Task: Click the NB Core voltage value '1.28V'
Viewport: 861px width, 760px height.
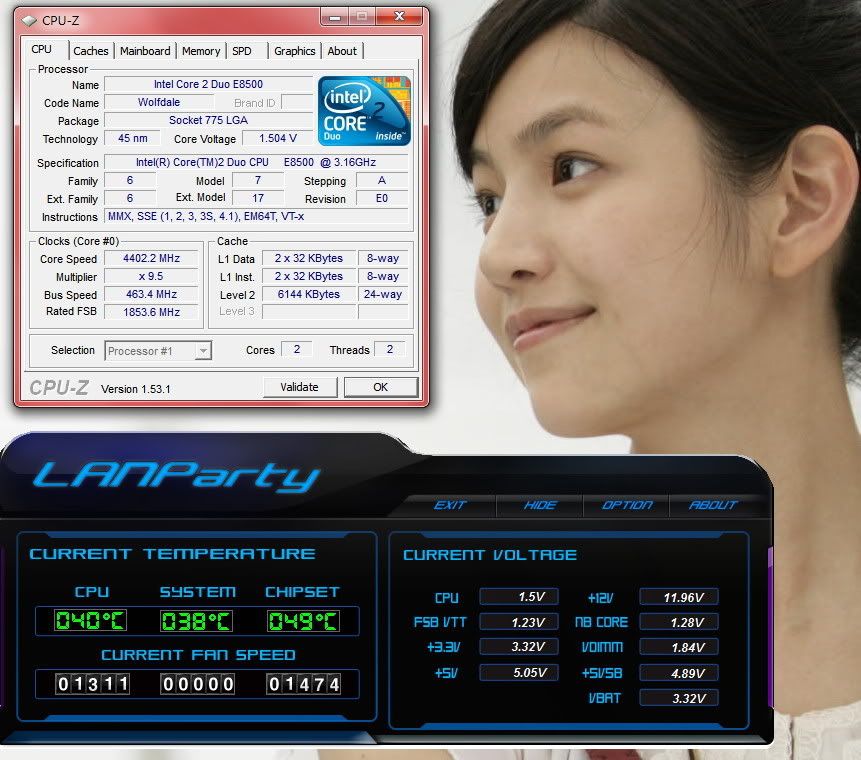Action: [679, 622]
